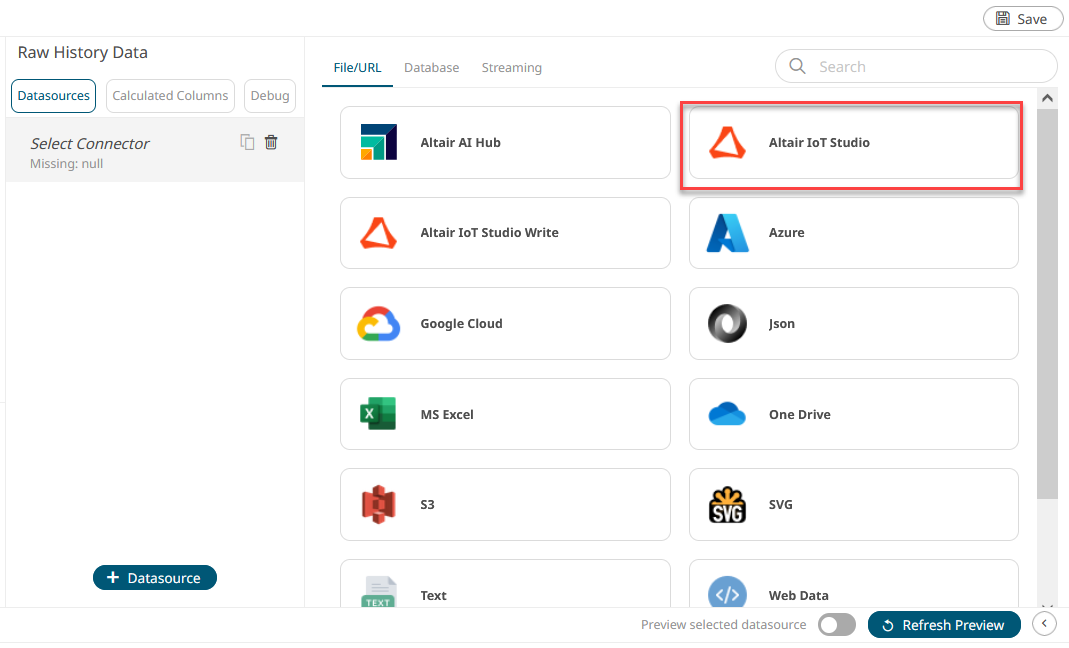Collapse the preview panel chevron
The width and height of the screenshot is (1069, 648).
(1043, 624)
